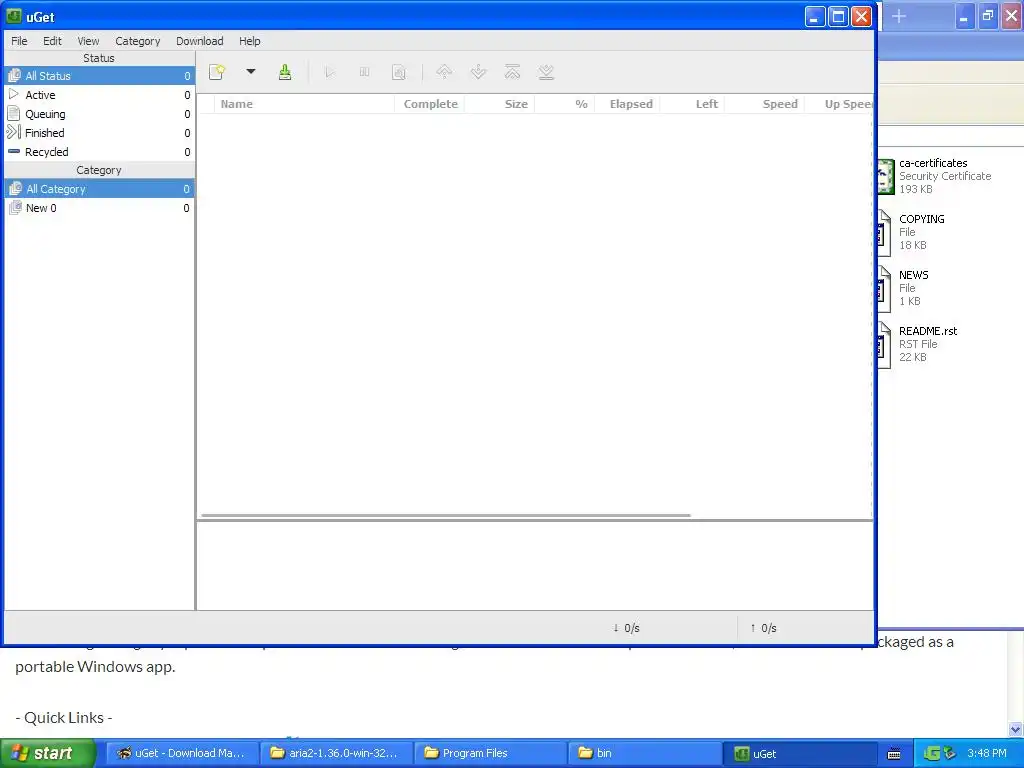The image size is (1024, 768).
Task: Click the Set selected runnable play icon
Action: [330, 72]
